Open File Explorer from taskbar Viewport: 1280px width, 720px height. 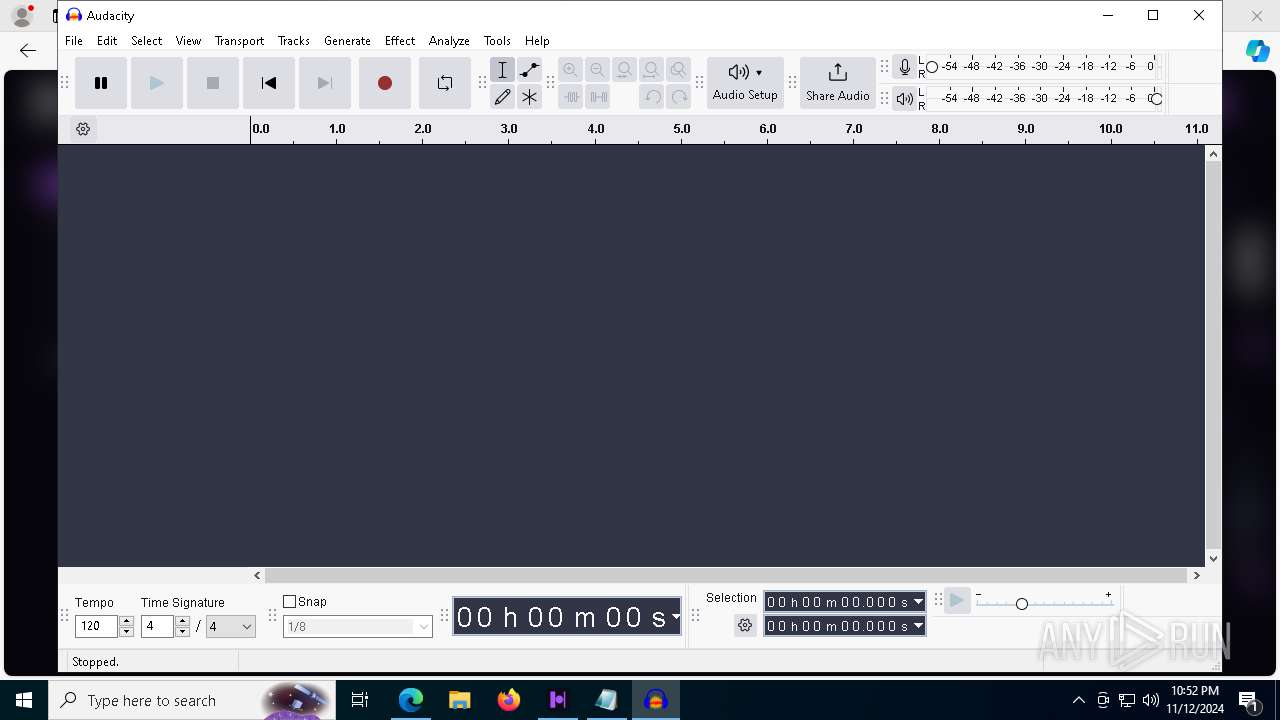460,700
